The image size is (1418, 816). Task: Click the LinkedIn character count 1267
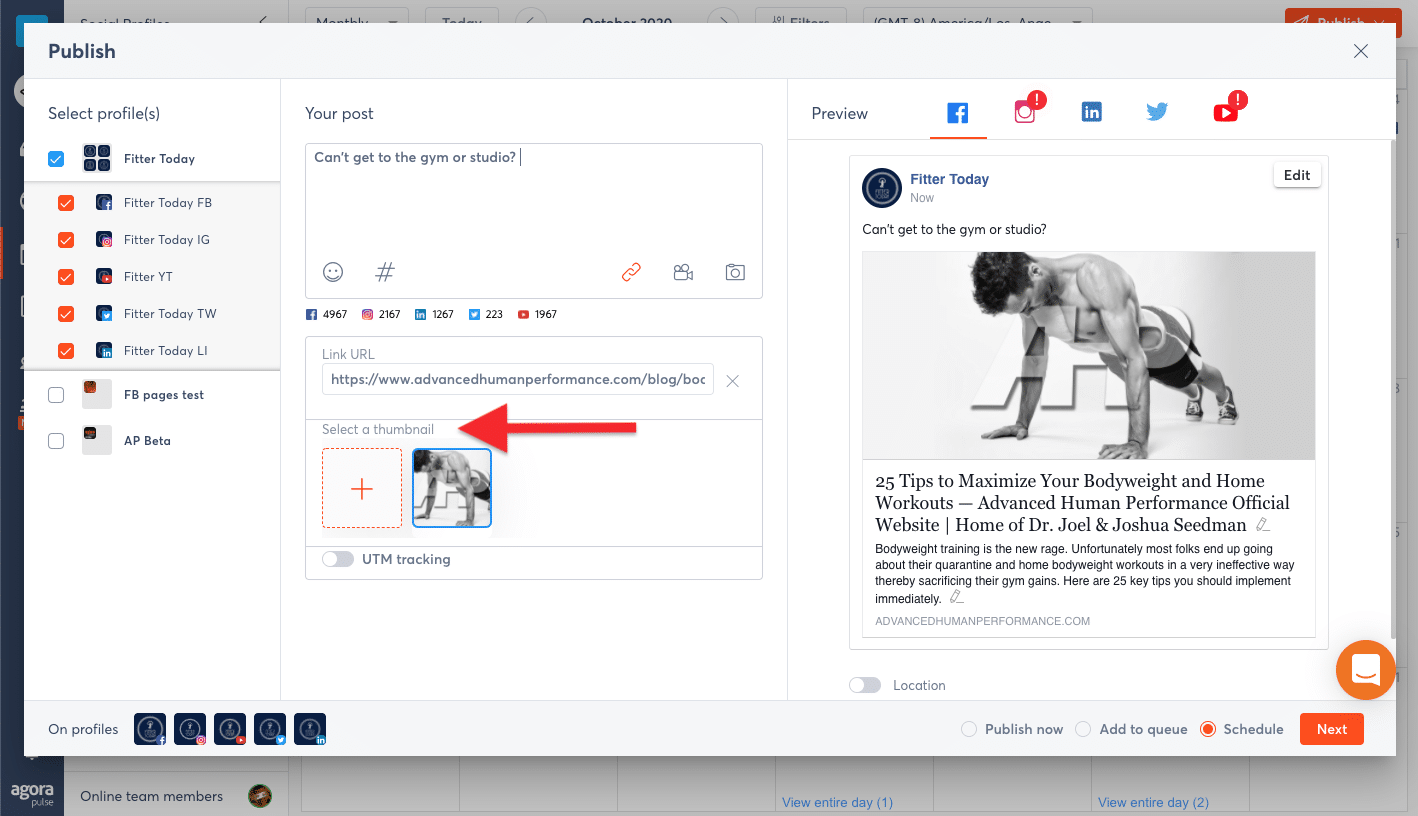click(x=442, y=314)
